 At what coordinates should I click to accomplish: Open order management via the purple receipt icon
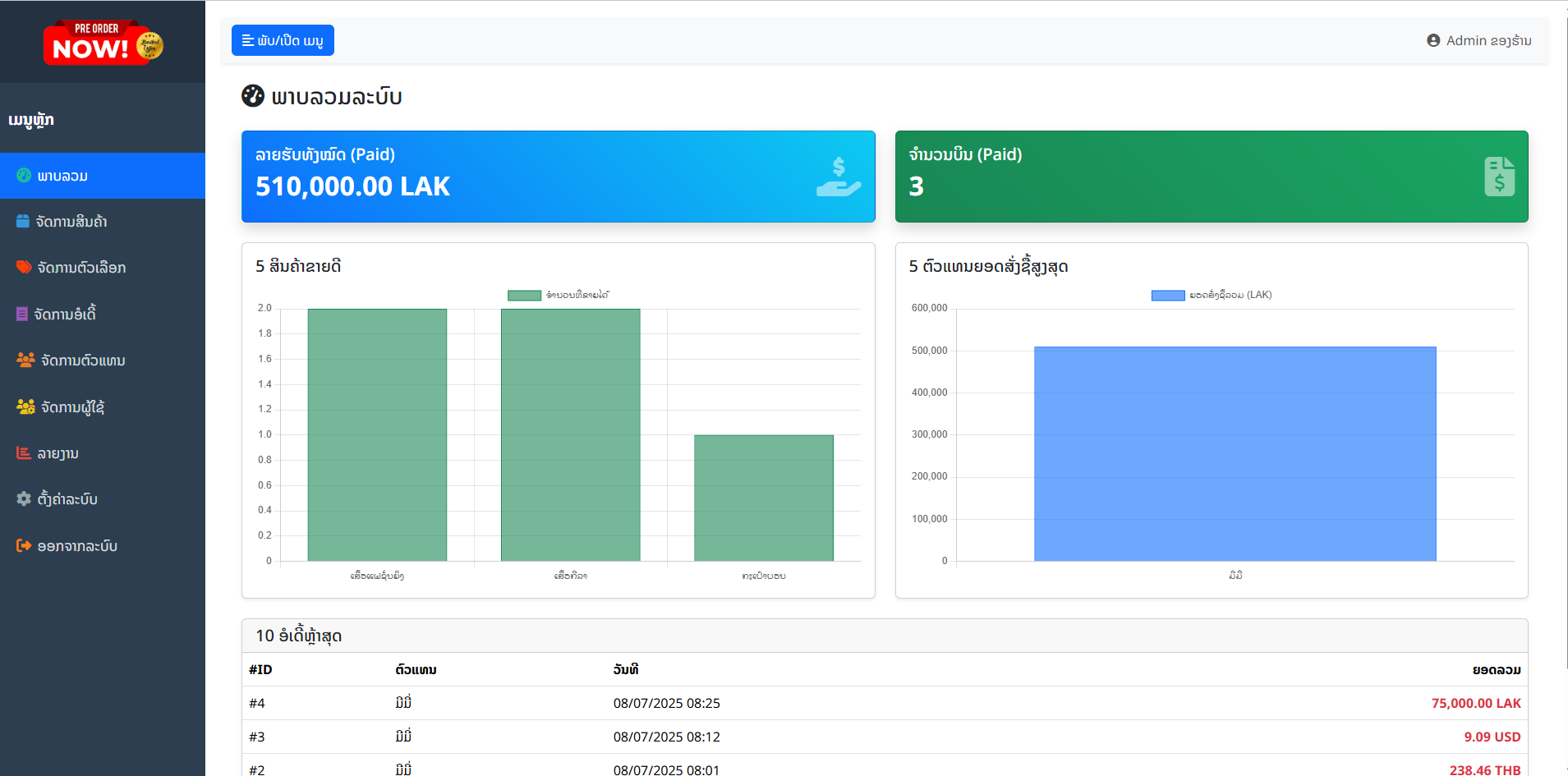click(22, 314)
